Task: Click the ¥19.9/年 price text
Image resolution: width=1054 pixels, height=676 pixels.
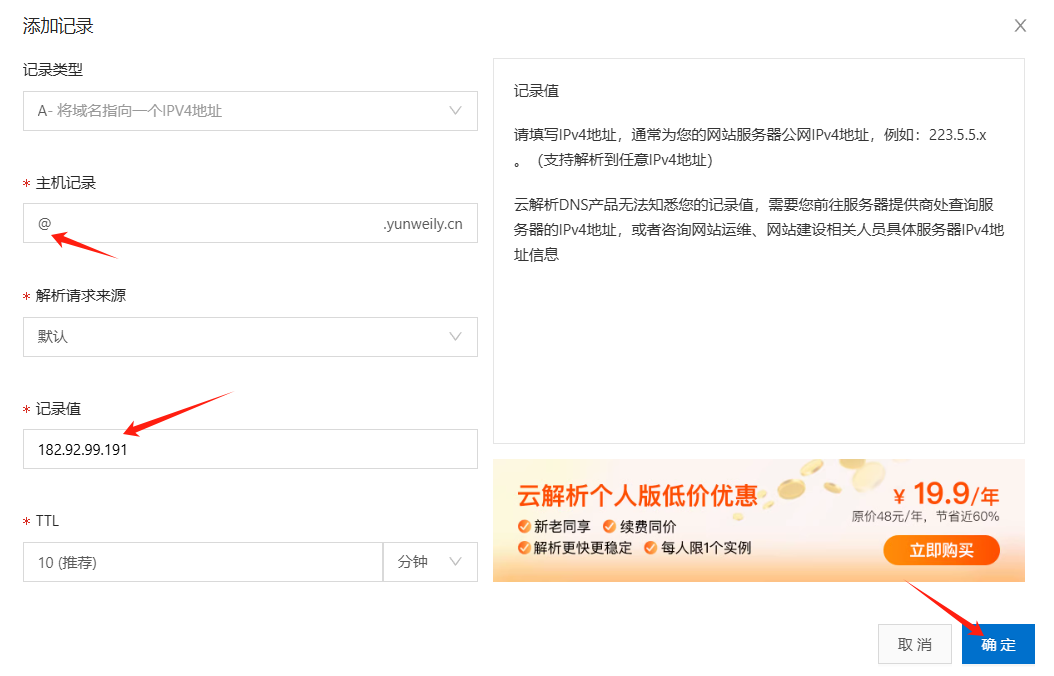Action: tap(946, 495)
